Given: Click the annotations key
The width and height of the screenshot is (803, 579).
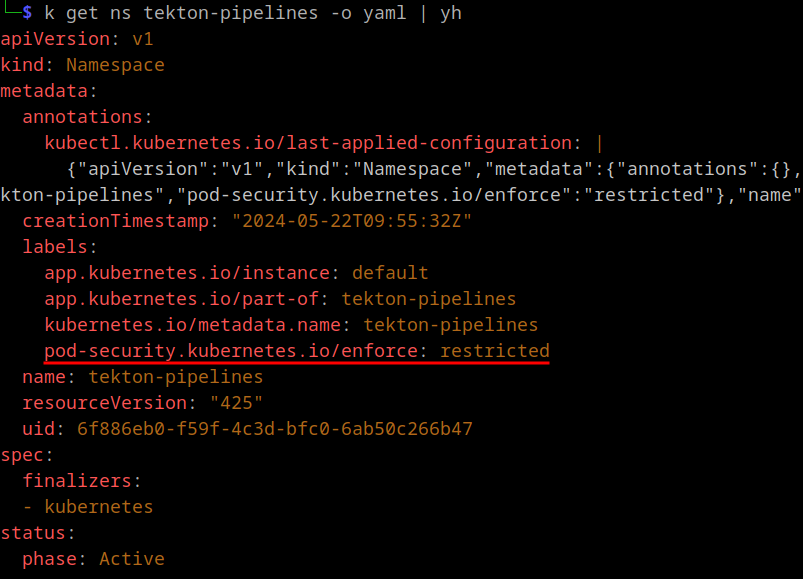Looking at the screenshot, I should coord(82,117).
